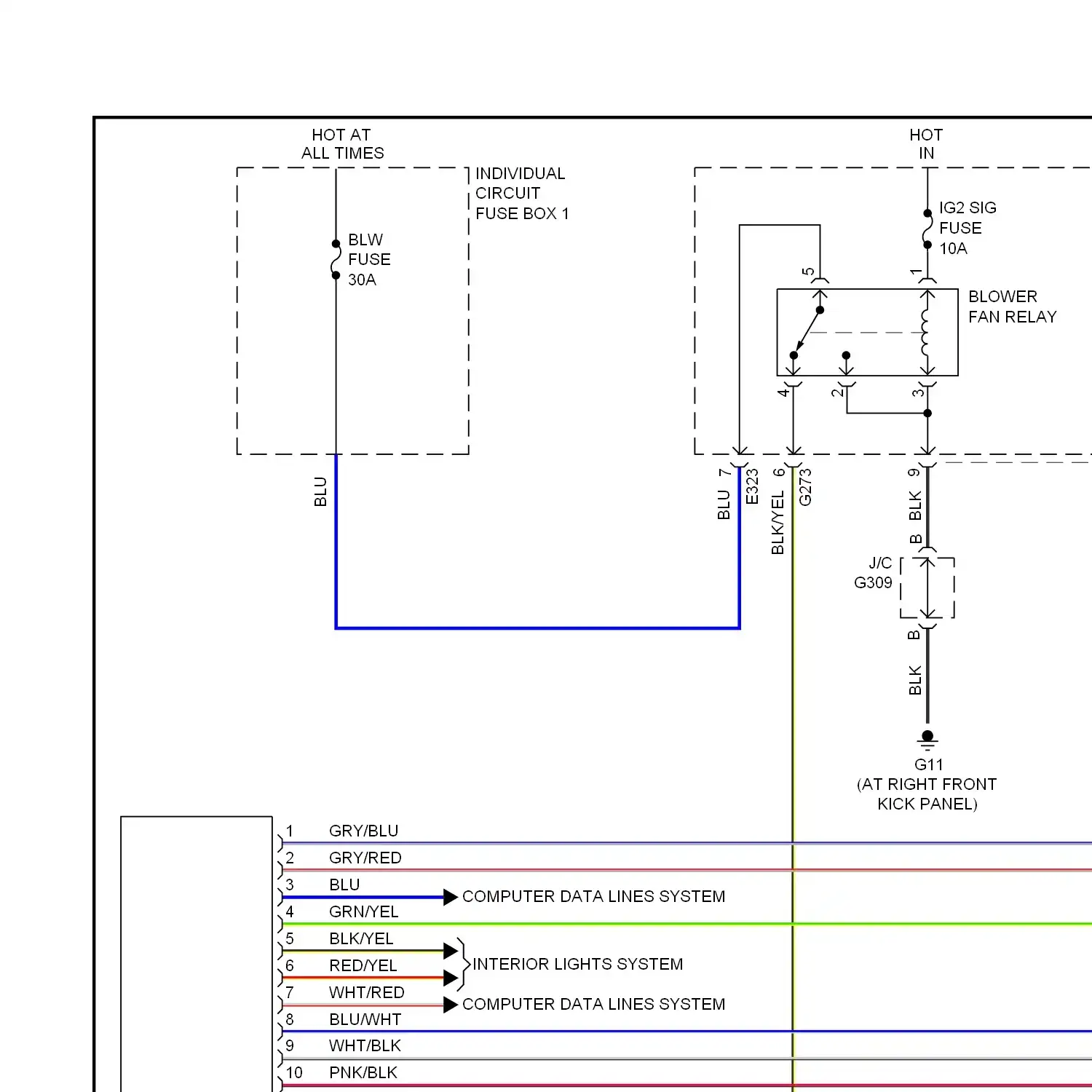The image size is (1092, 1092).
Task: Select the 'INDIVIDUAL CIRCUIT FUSE BOX 1' label
Action: 522,194
